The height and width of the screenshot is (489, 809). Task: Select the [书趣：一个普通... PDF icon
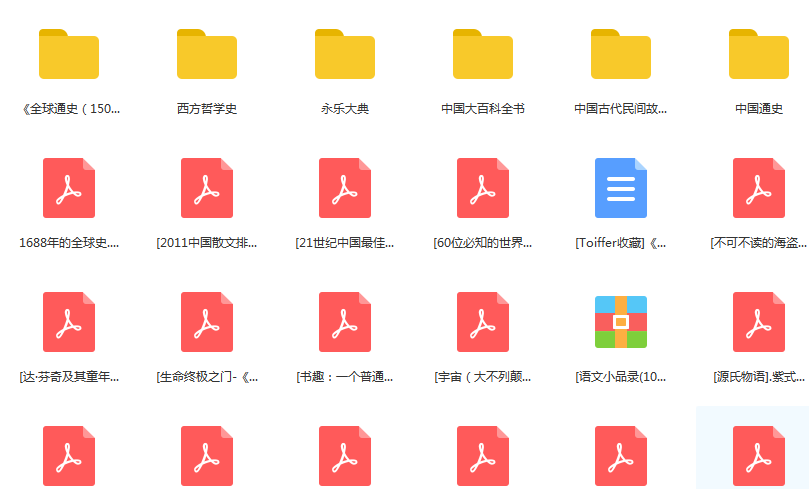(x=345, y=322)
